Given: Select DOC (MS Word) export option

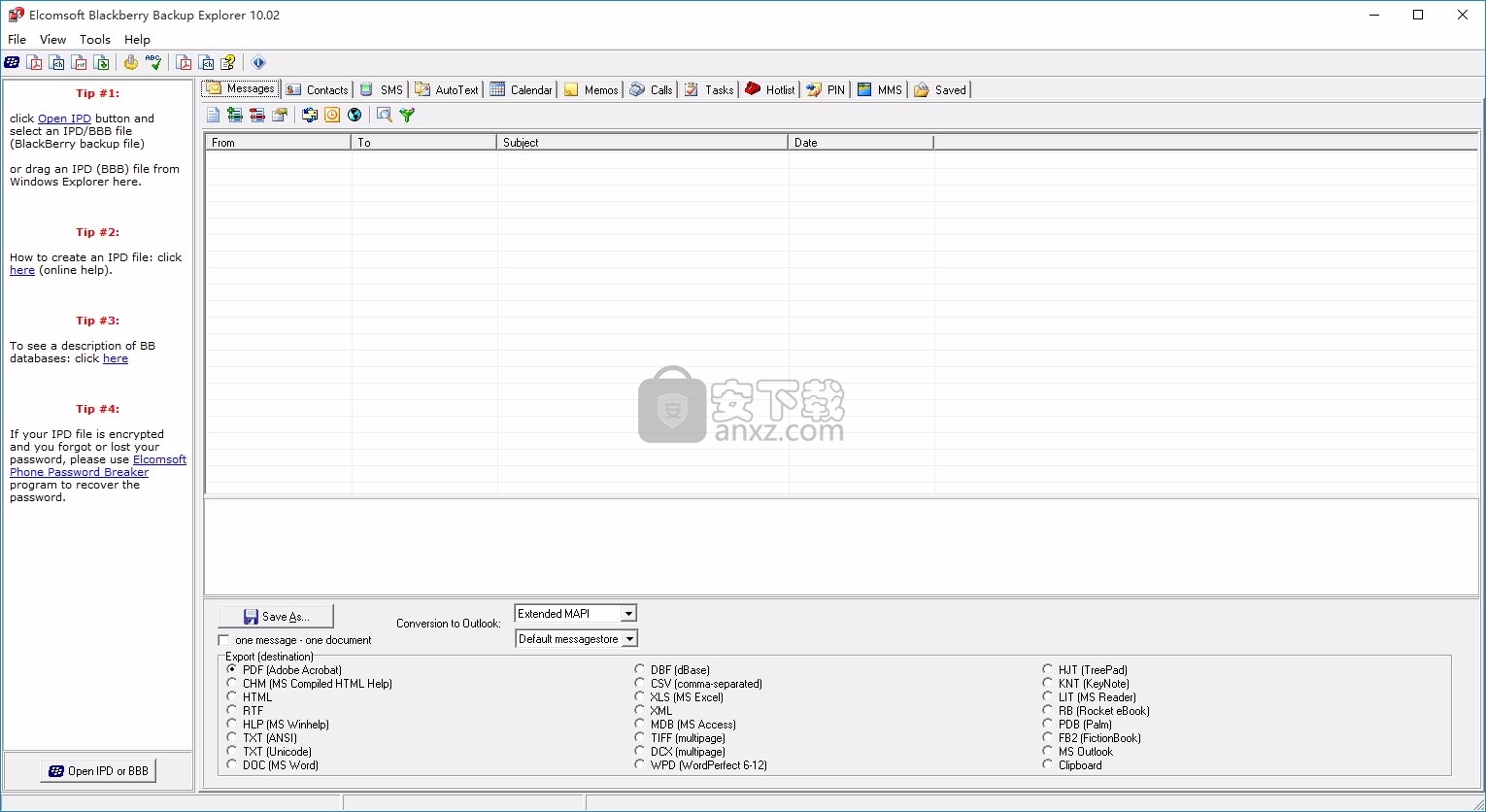Looking at the screenshot, I should [232, 764].
